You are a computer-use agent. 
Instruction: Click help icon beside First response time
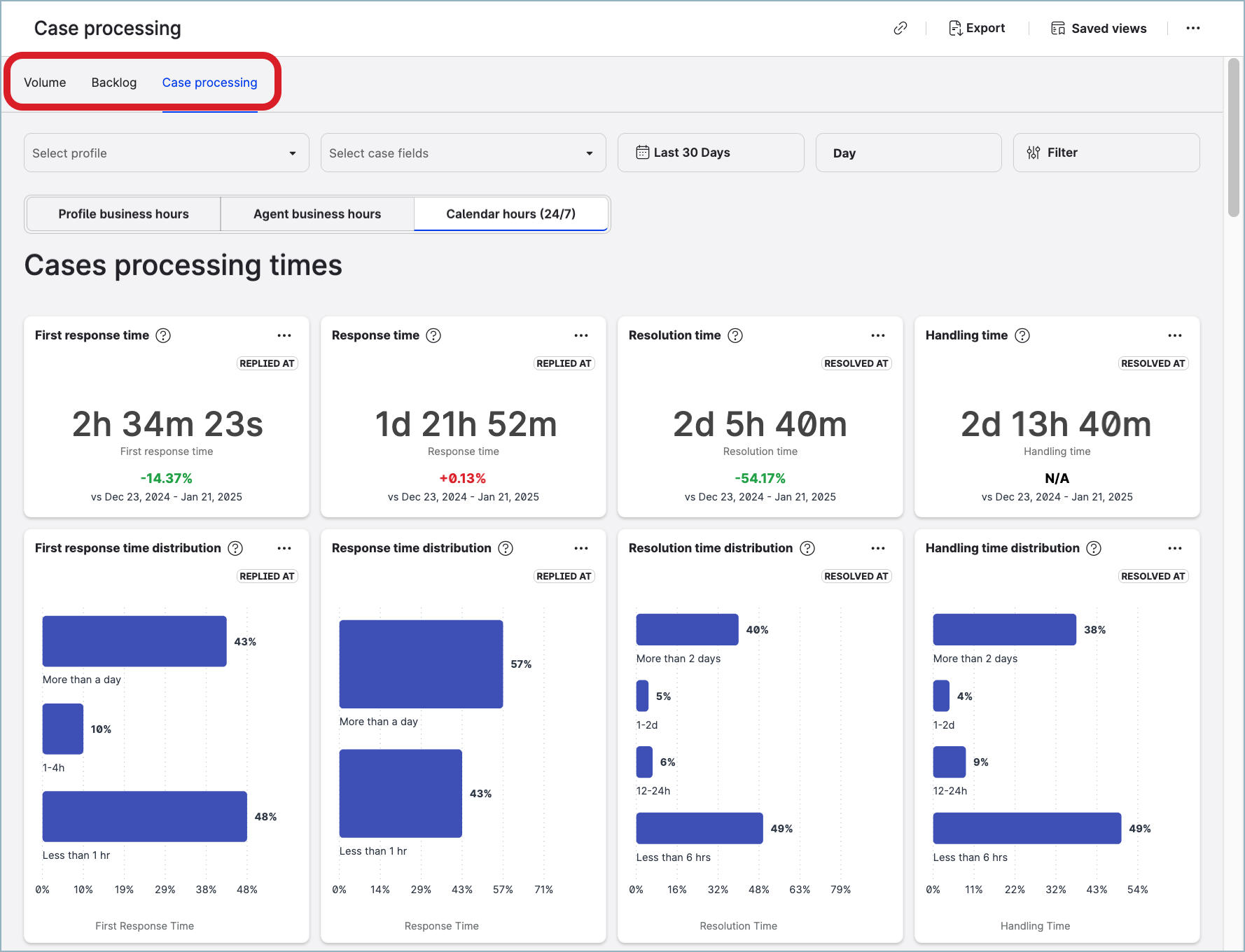tap(163, 335)
